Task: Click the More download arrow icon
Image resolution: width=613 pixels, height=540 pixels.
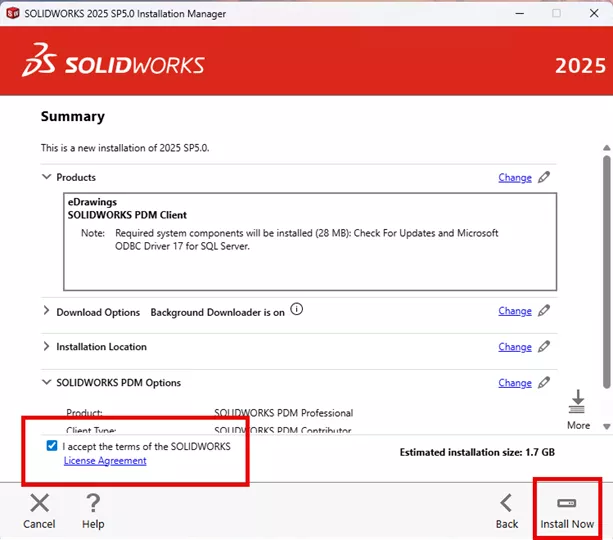Action: (x=577, y=402)
